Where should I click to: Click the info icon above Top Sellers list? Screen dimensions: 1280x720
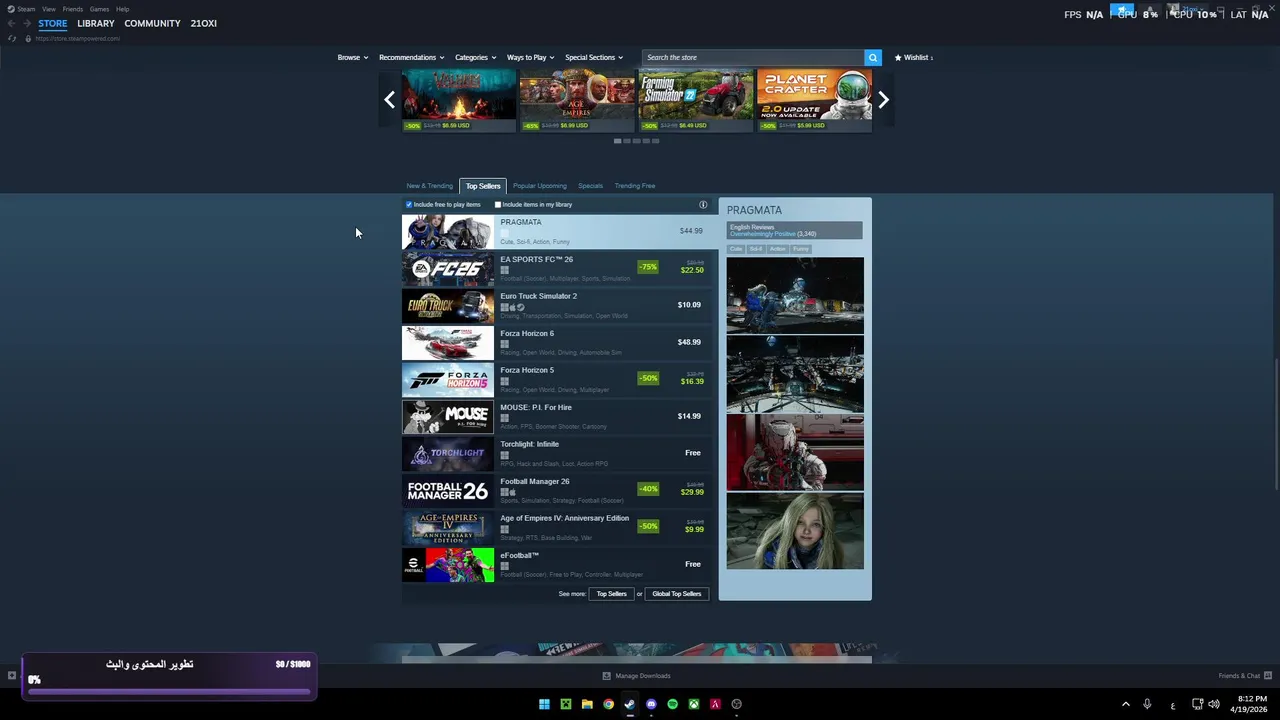pos(703,204)
